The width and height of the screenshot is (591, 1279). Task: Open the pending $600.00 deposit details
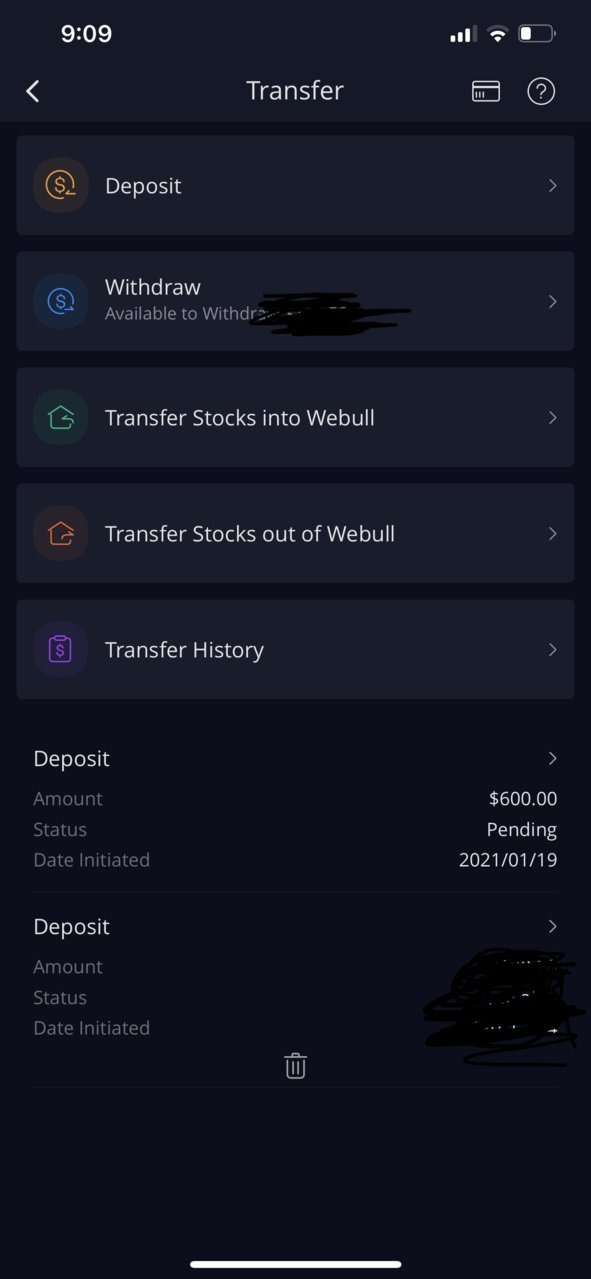[x=295, y=808]
